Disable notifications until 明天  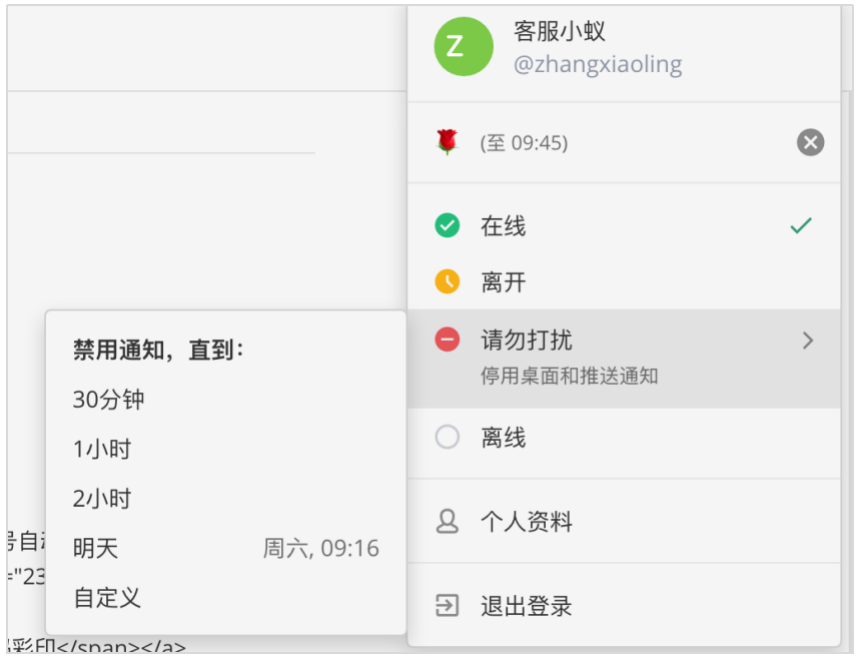click(x=96, y=548)
